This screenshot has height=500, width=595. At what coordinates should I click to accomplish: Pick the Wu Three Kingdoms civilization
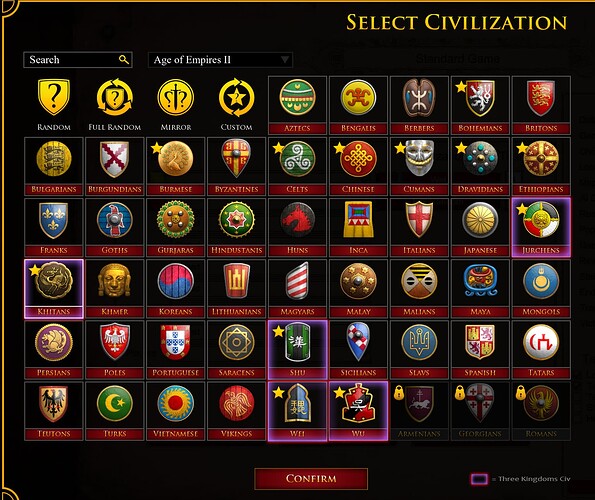[358, 411]
